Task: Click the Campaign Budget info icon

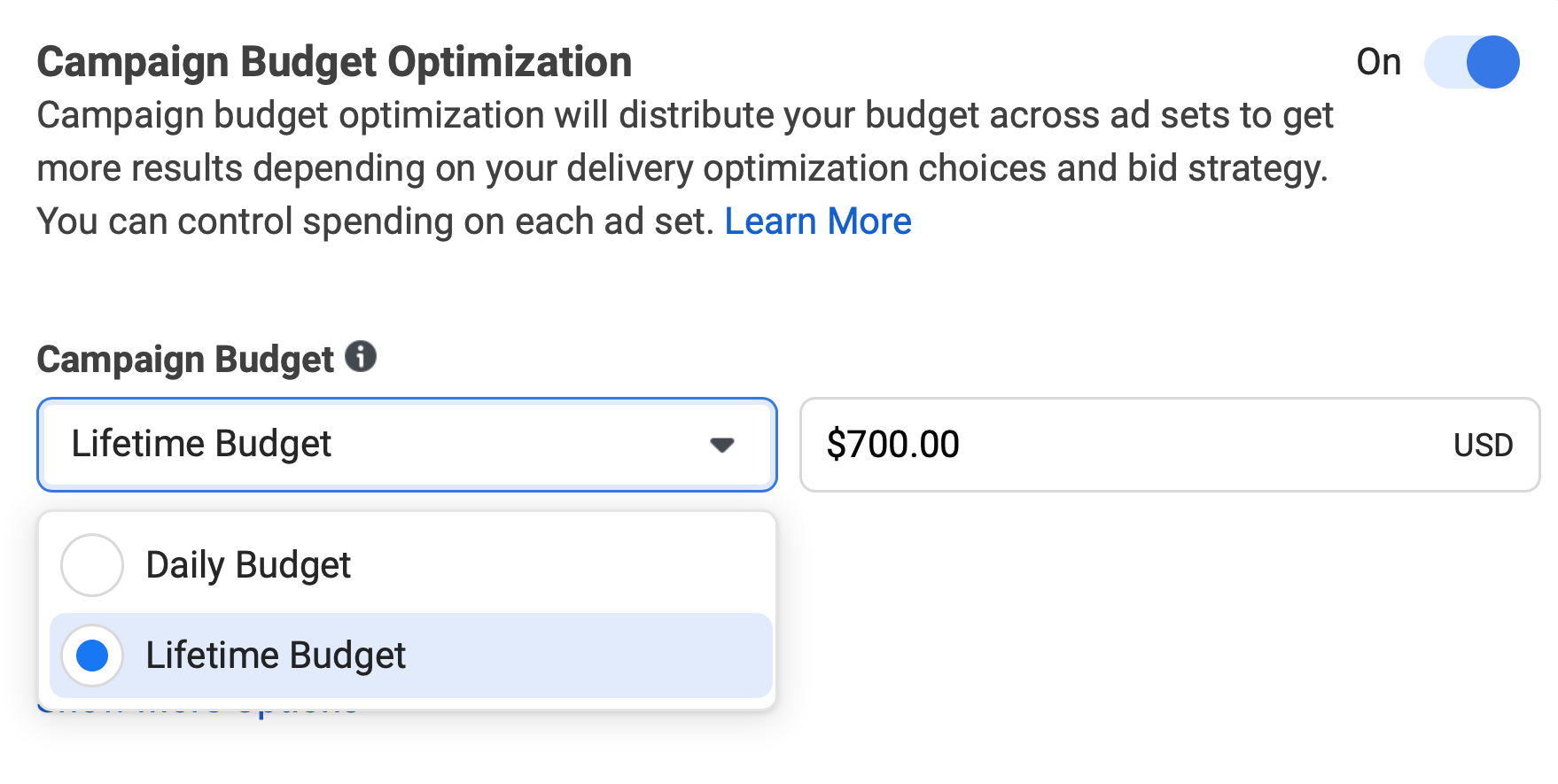Action: click(x=361, y=357)
